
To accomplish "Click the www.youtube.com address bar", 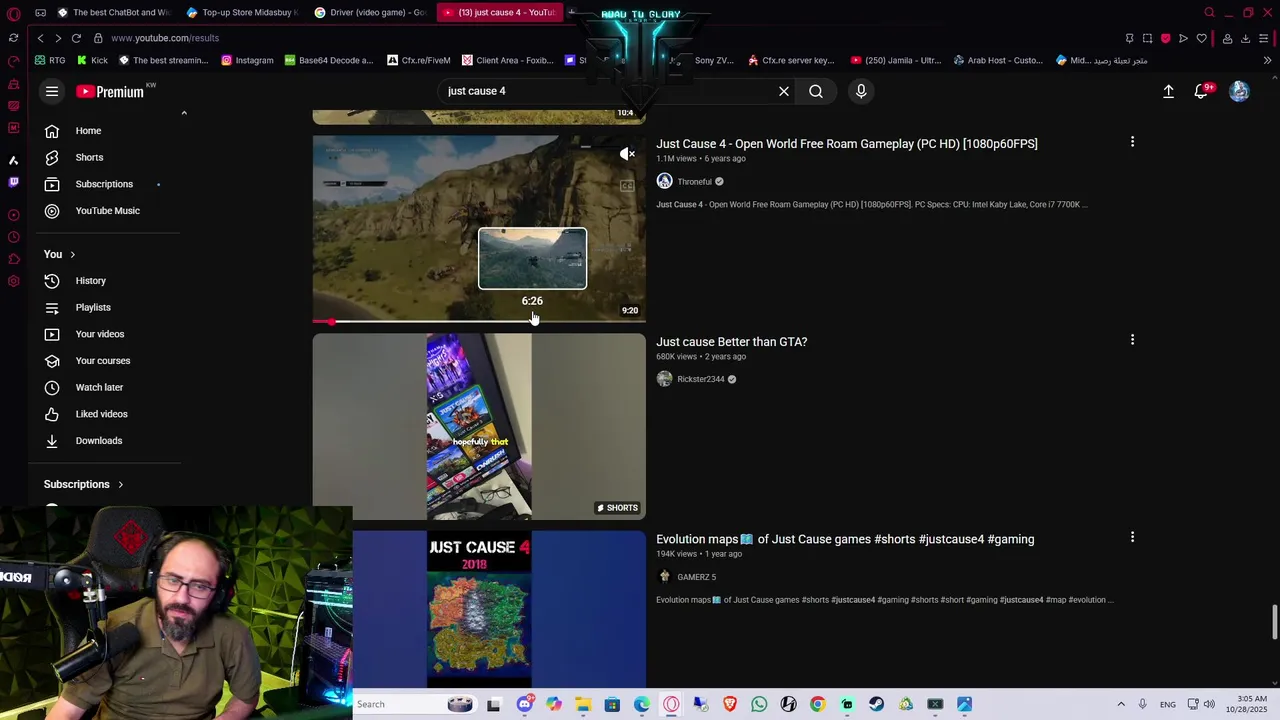I will 165,38.
